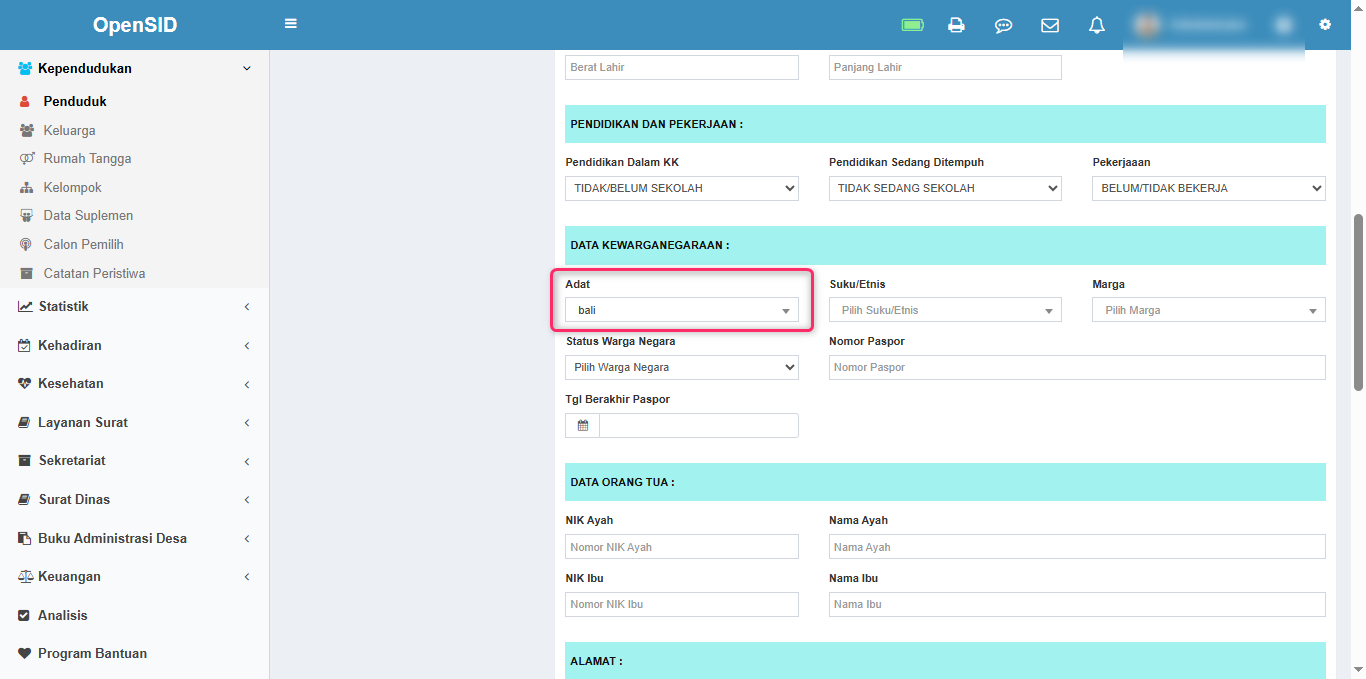Click the Data Suplemen icon
This screenshot has height=679, width=1366.
(x=26, y=216)
